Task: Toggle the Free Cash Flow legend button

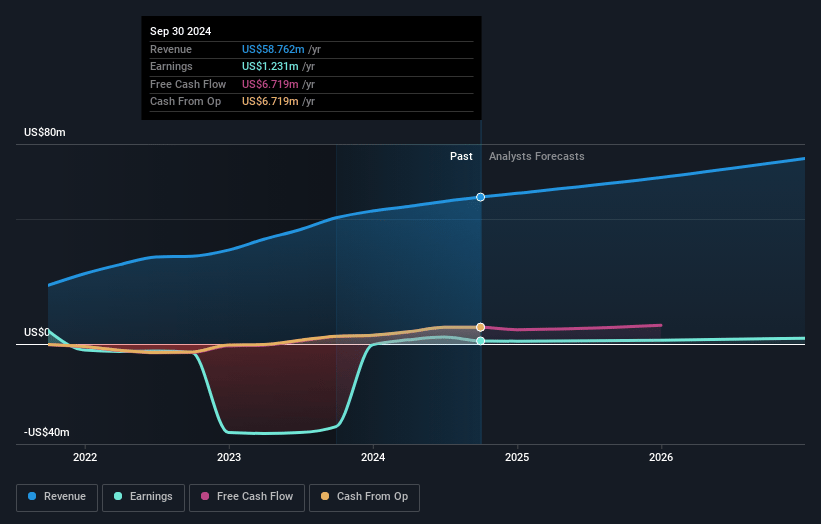Action: tap(247, 497)
